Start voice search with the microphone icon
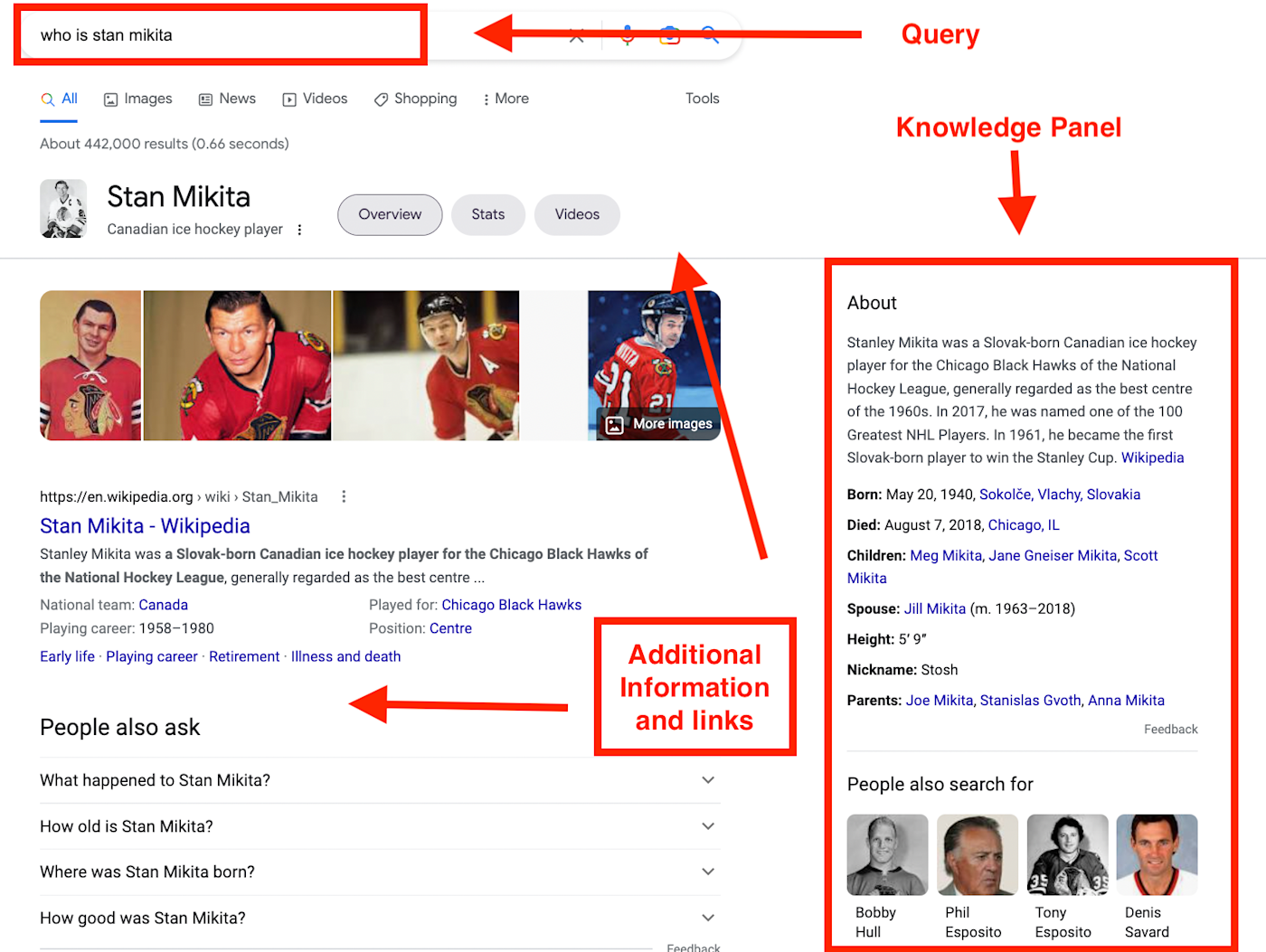Image resolution: width=1266 pixels, height=952 pixels. 628,35
